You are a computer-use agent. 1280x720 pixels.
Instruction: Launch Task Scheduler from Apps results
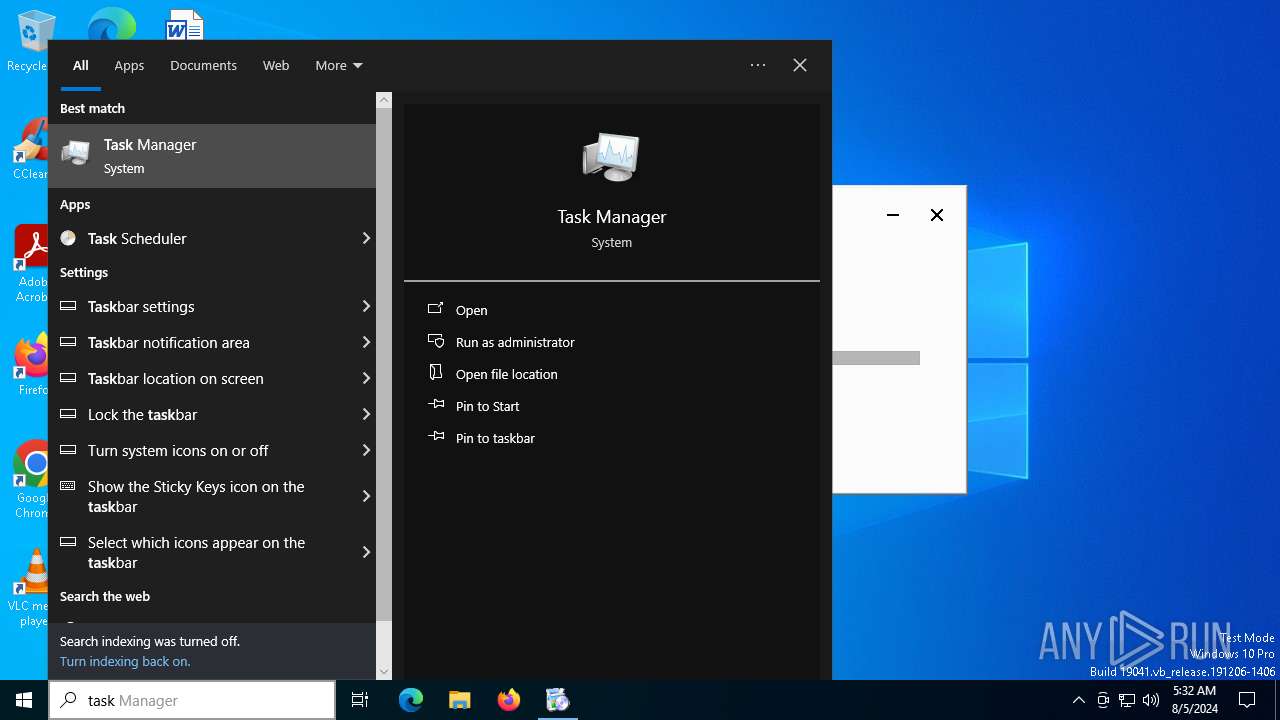(202, 238)
